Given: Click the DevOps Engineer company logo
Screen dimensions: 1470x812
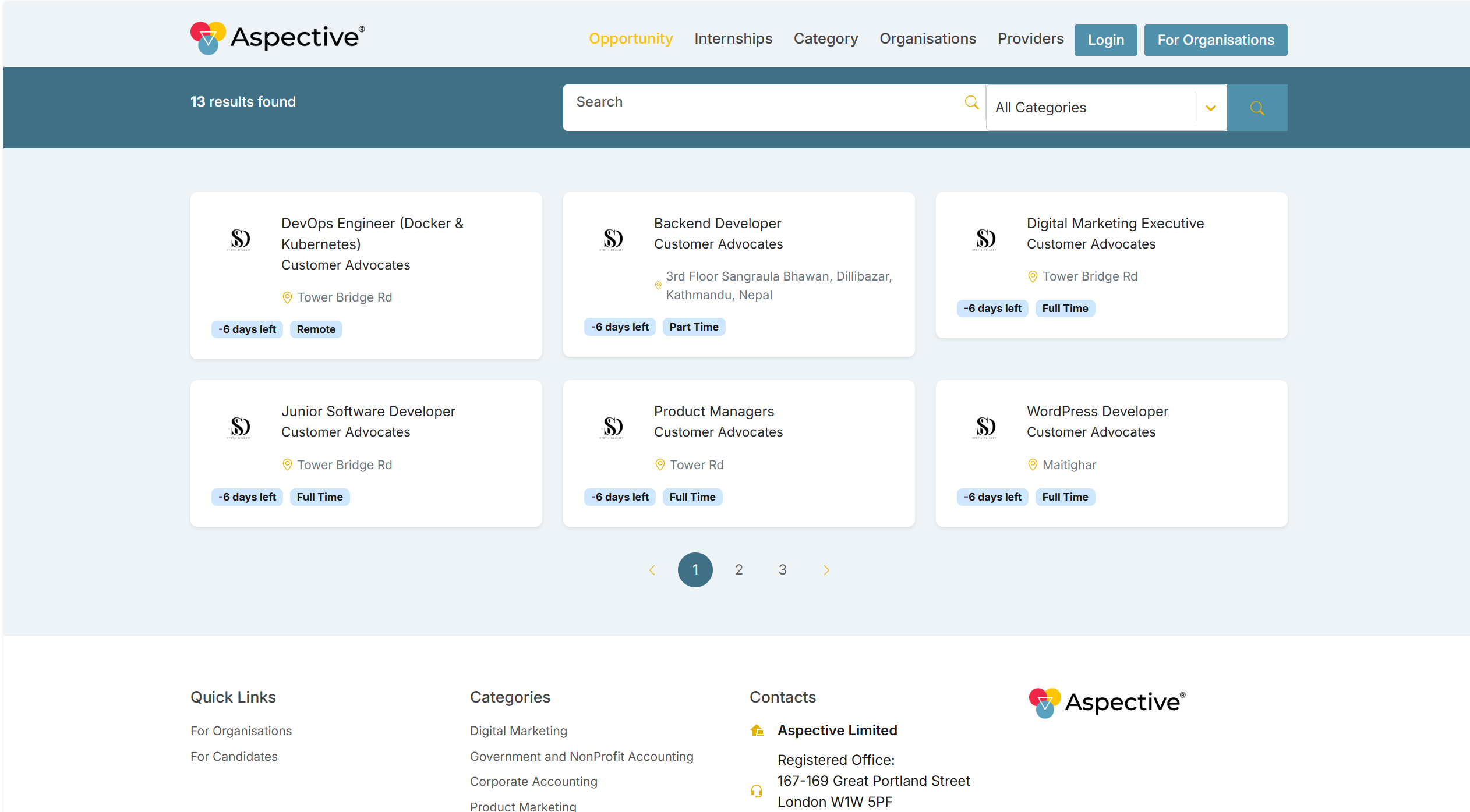Looking at the screenshot, I should (x=239, y=239).
